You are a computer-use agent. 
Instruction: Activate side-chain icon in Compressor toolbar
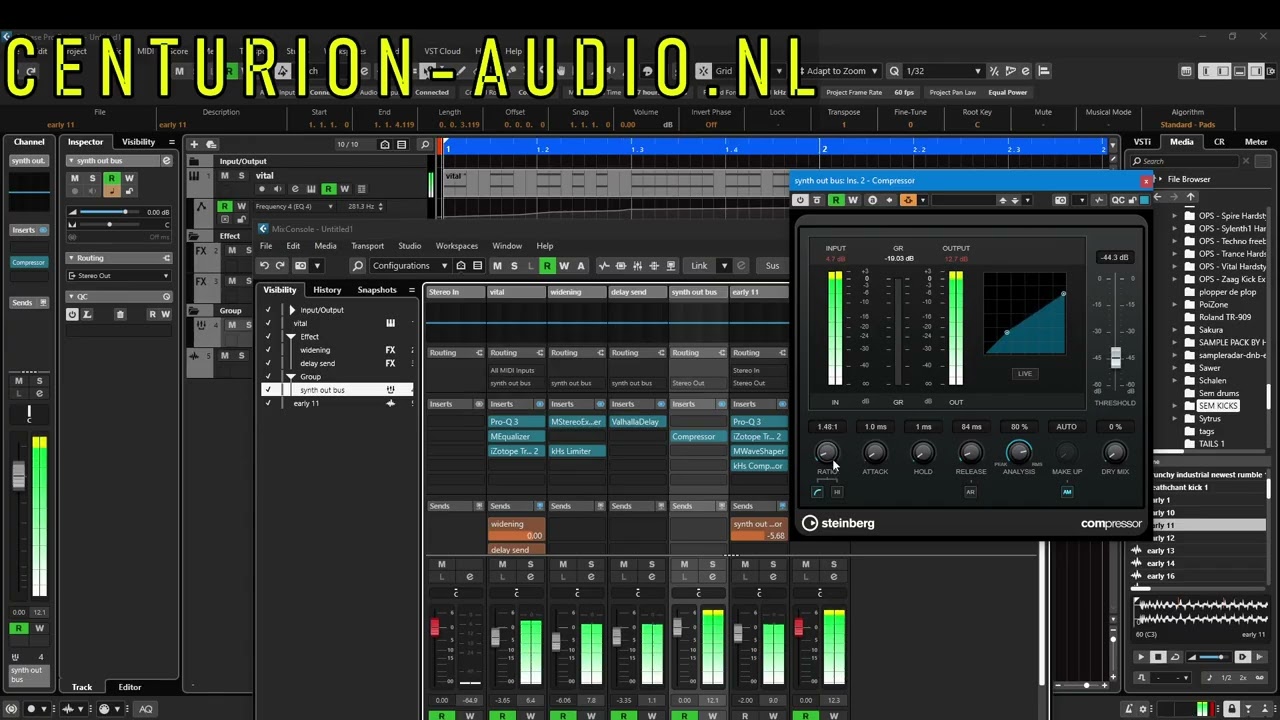(908, 200)
